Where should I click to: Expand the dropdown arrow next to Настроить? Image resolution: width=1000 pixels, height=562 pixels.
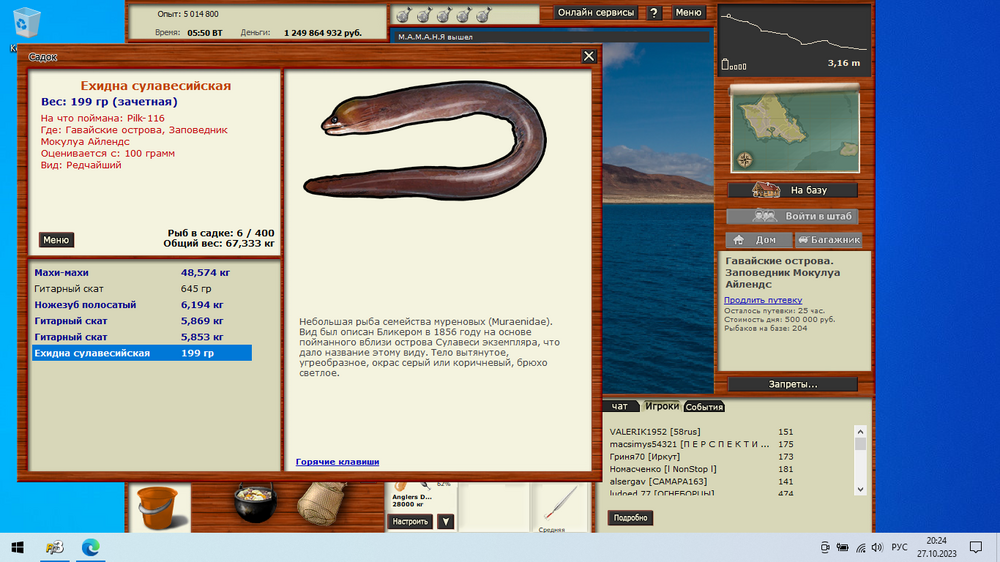[x=446, y=521]
